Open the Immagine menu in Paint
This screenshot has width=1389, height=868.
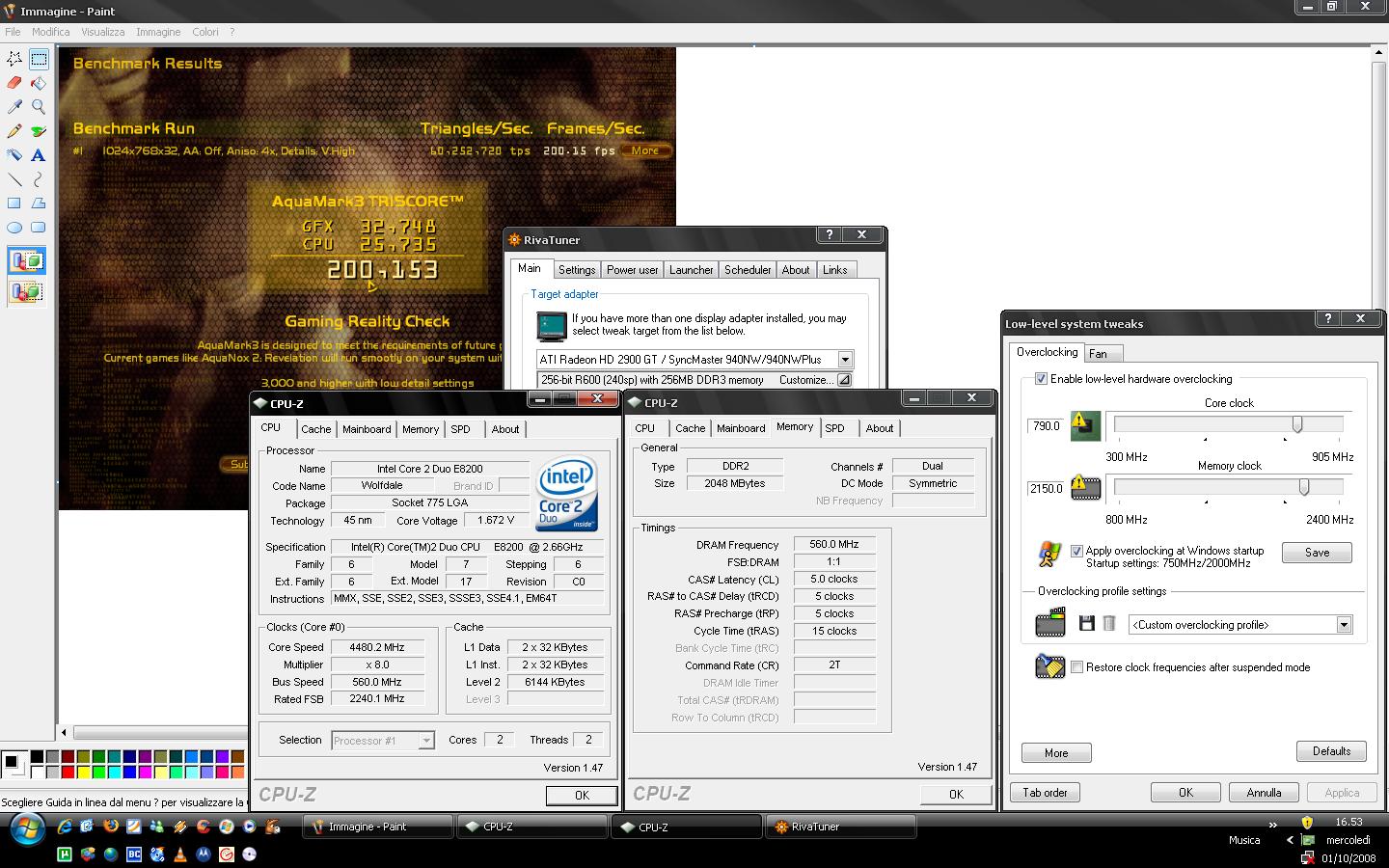click(158, 32)
